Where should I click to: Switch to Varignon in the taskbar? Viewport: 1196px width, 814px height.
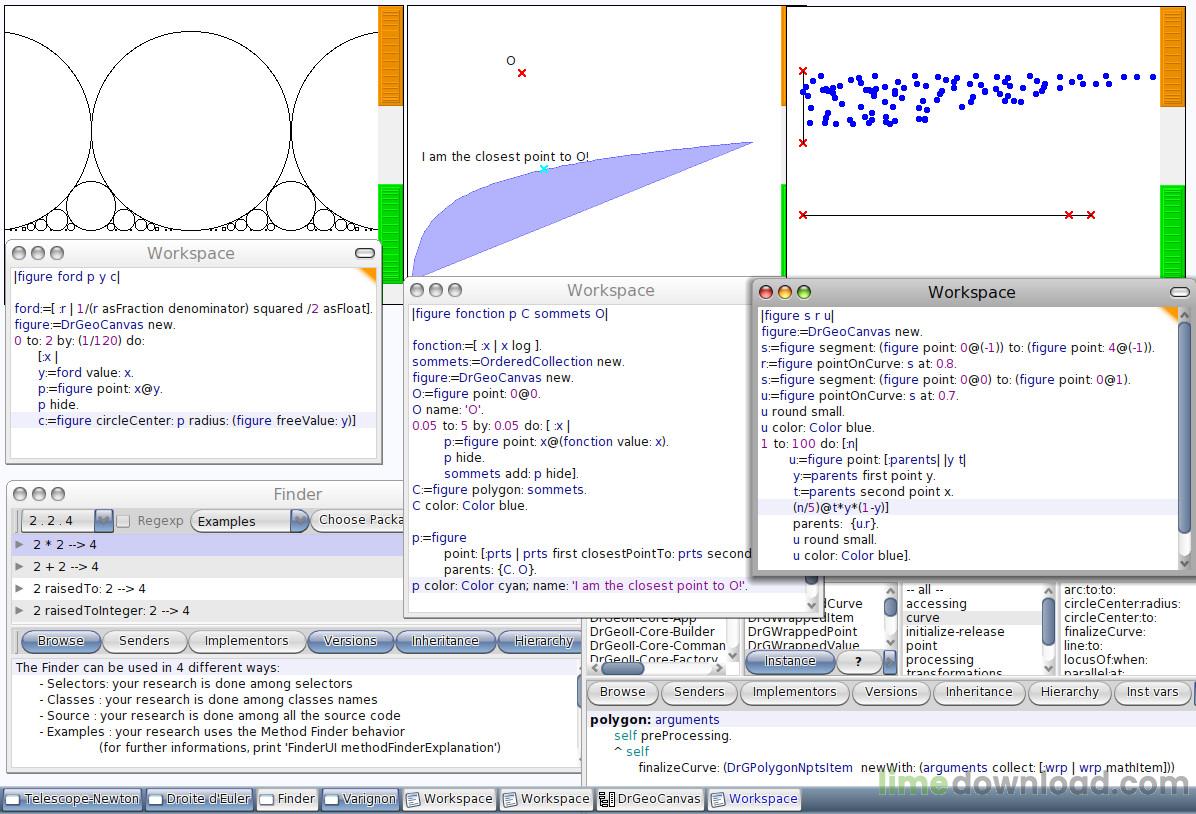click(361, 799)
